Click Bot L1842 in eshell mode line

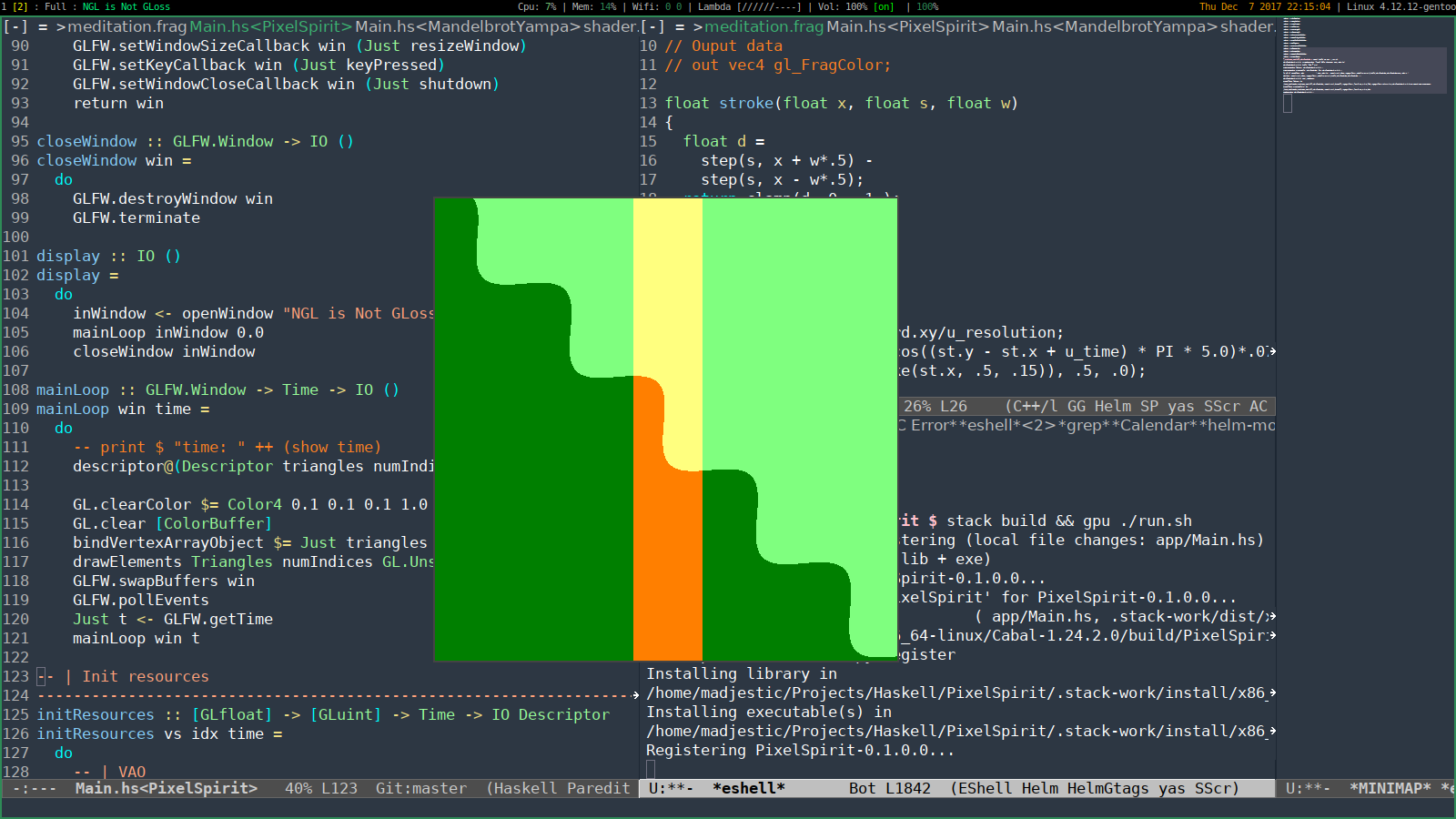890,788
